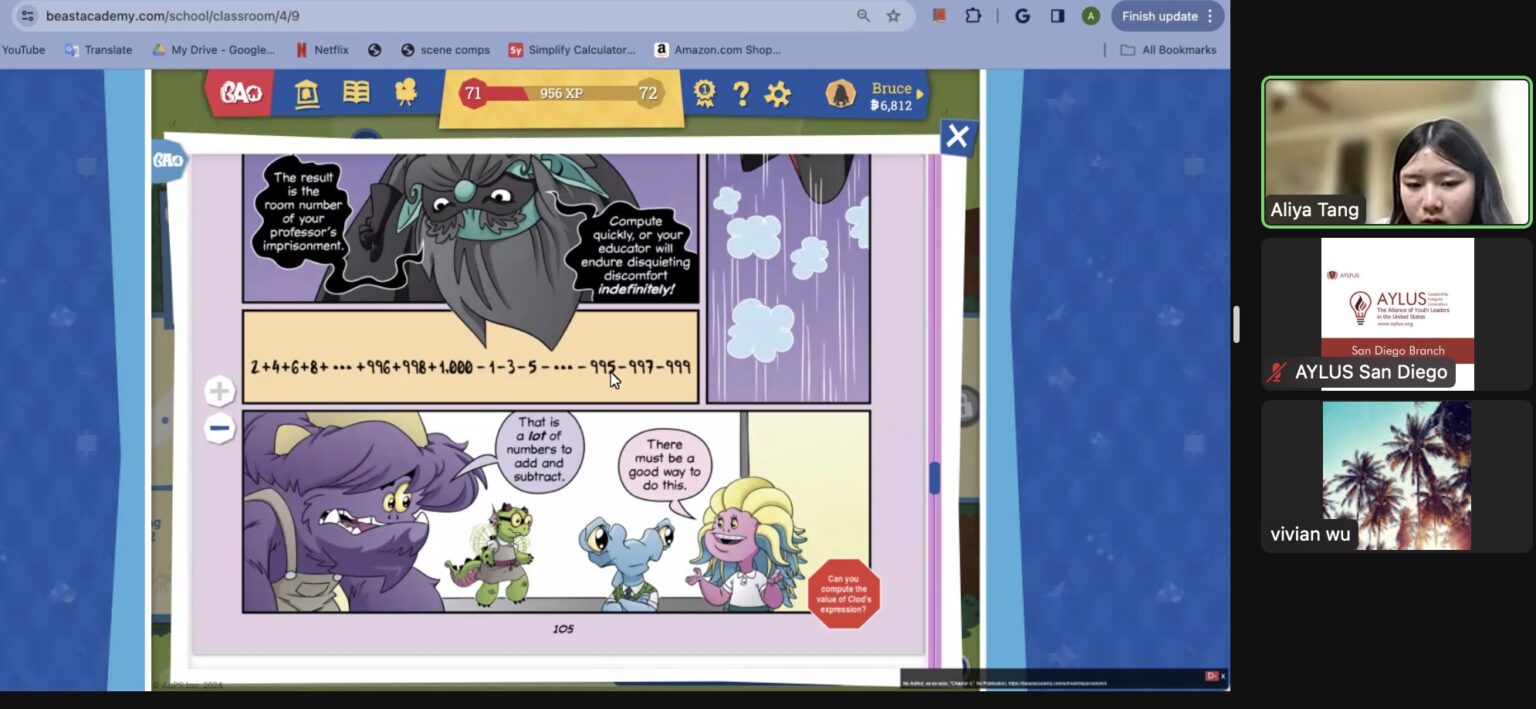Open the Chrome three-dot menu

point(1210,16)
